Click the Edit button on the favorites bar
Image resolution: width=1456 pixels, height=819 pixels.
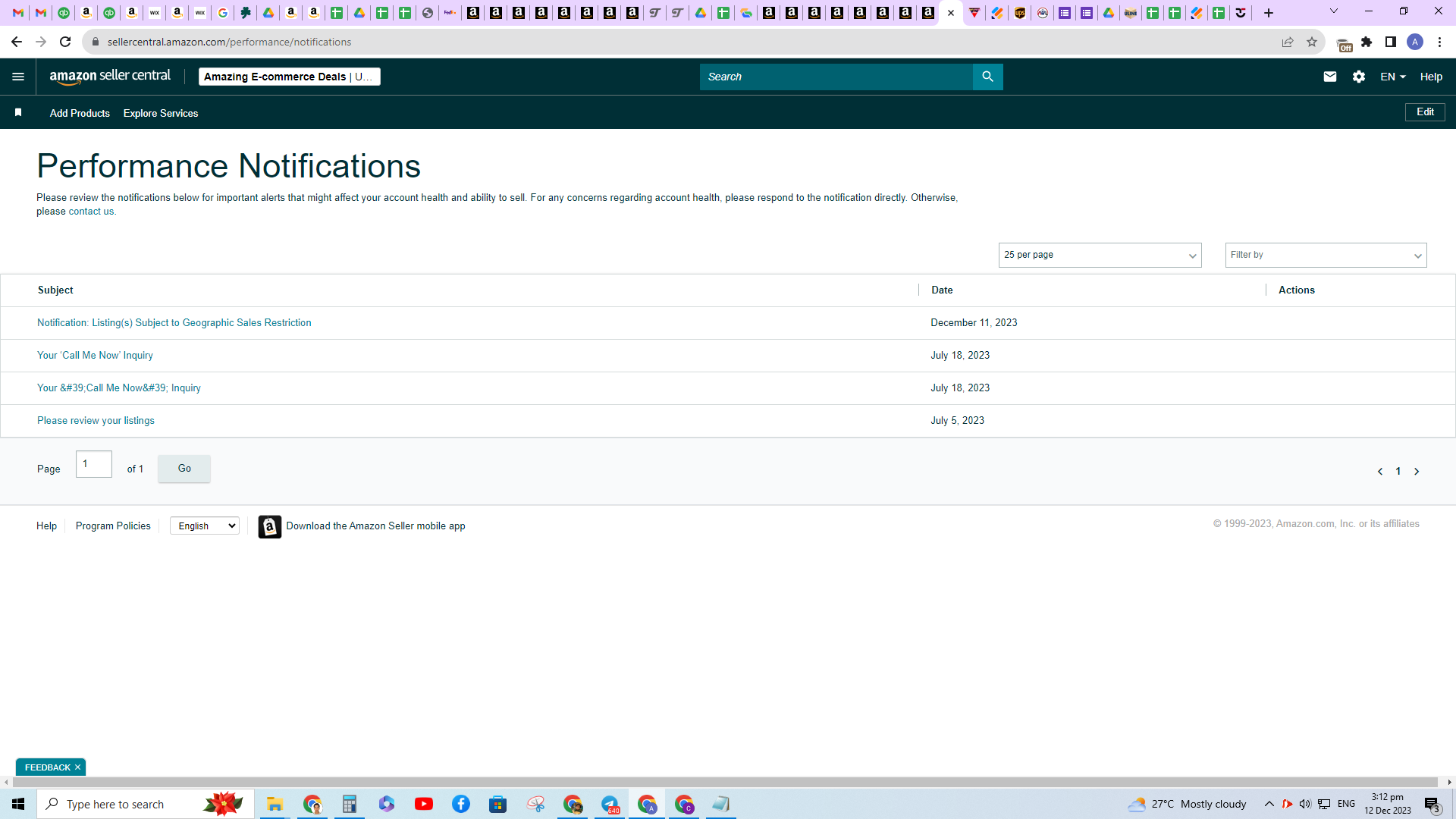[1425, 112]
